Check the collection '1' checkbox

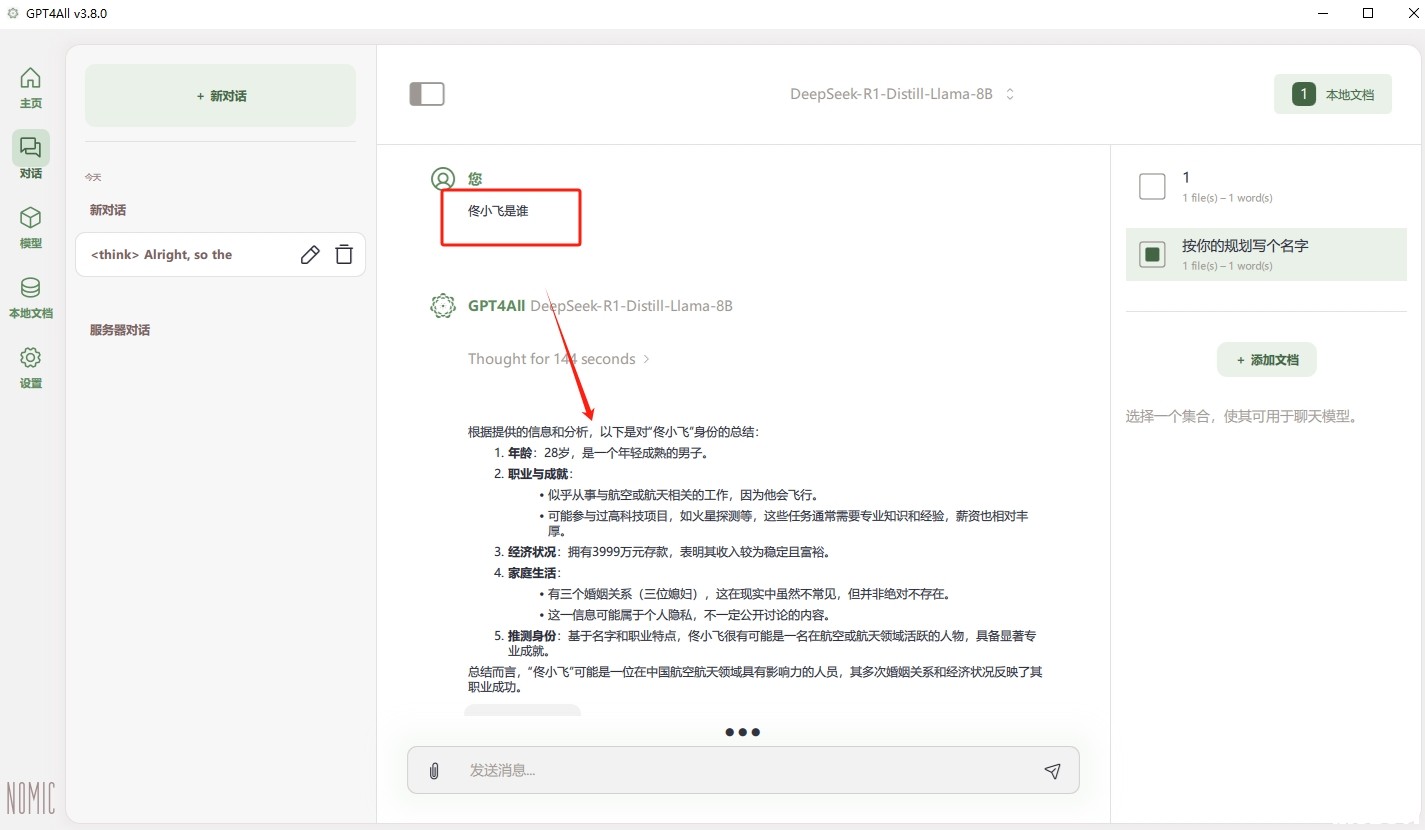[1152, 186]
